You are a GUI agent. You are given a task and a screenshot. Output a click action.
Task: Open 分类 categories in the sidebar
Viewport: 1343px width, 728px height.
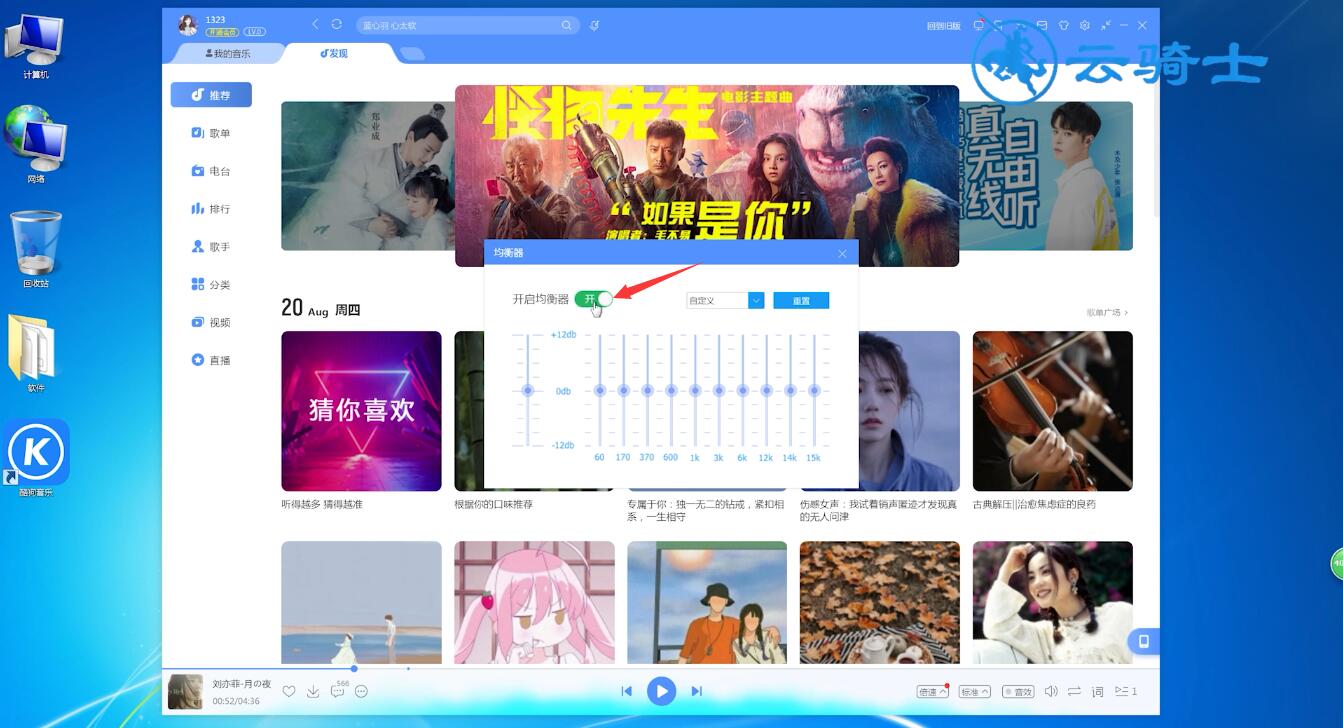(x=211, y=285)
